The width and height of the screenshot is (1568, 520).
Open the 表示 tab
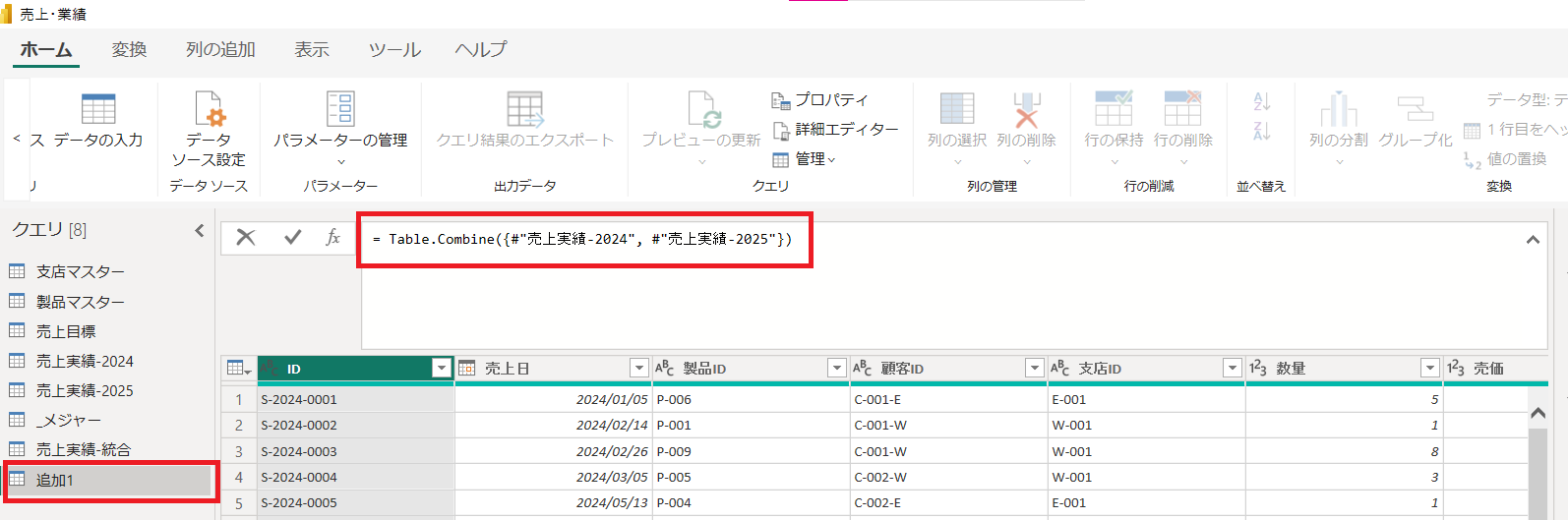coord(312,49)
